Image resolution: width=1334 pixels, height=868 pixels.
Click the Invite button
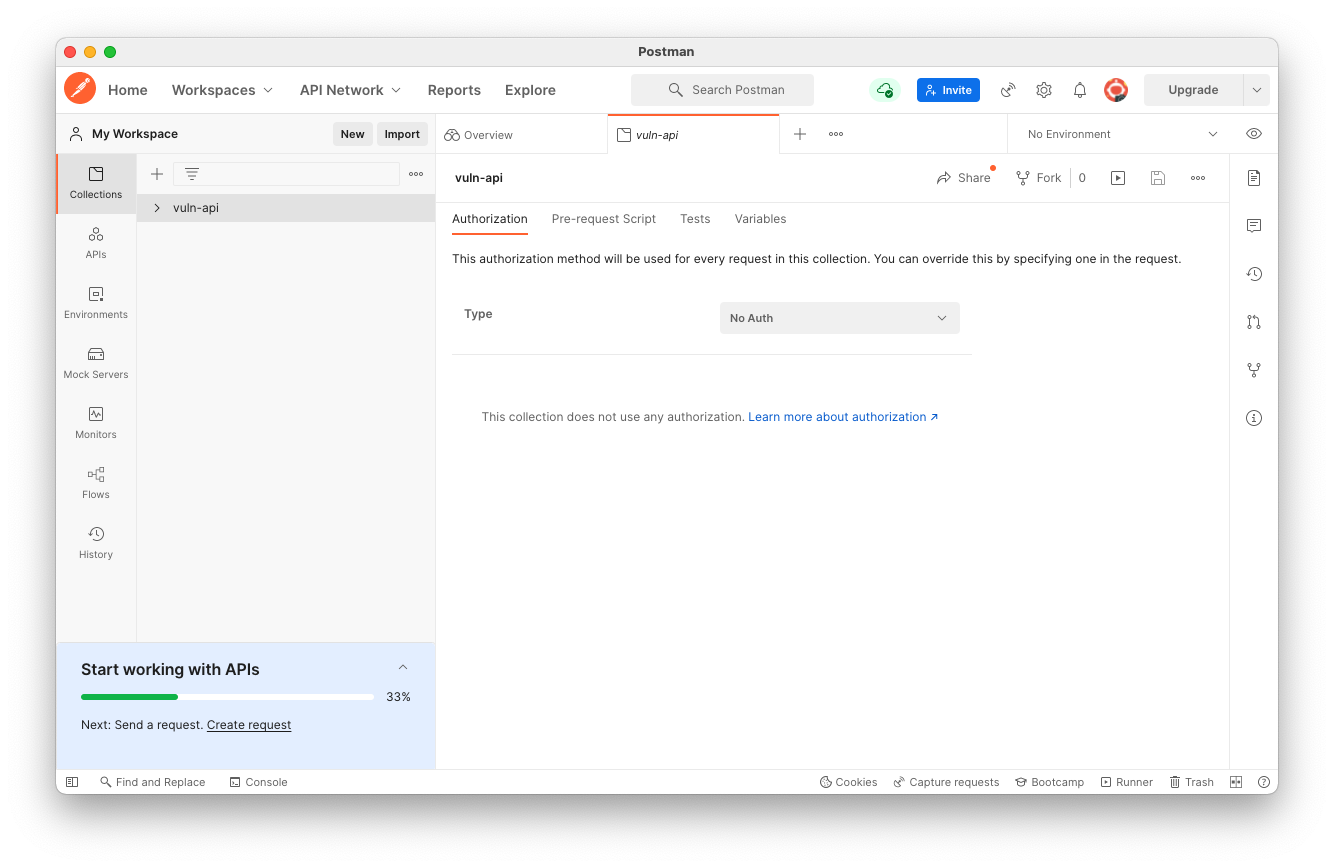tap(948, 90)
